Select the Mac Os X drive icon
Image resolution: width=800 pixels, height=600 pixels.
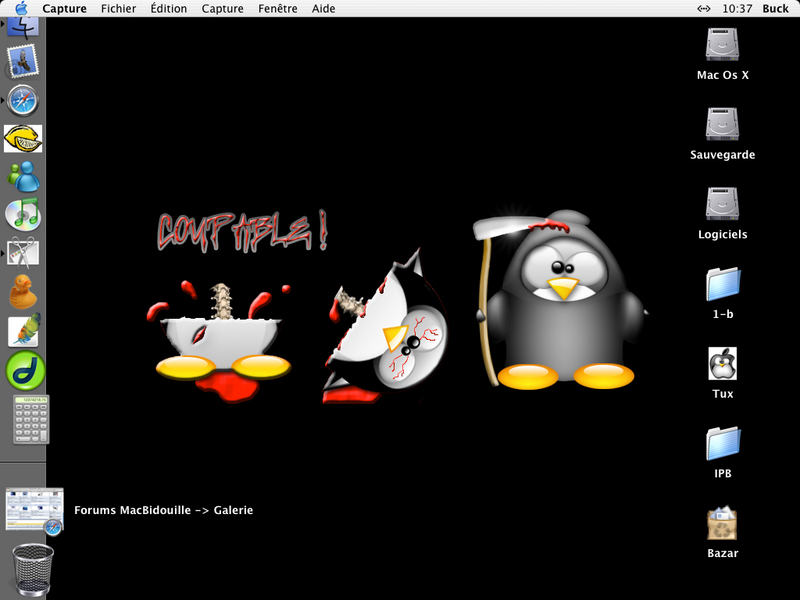pos(722,45)
